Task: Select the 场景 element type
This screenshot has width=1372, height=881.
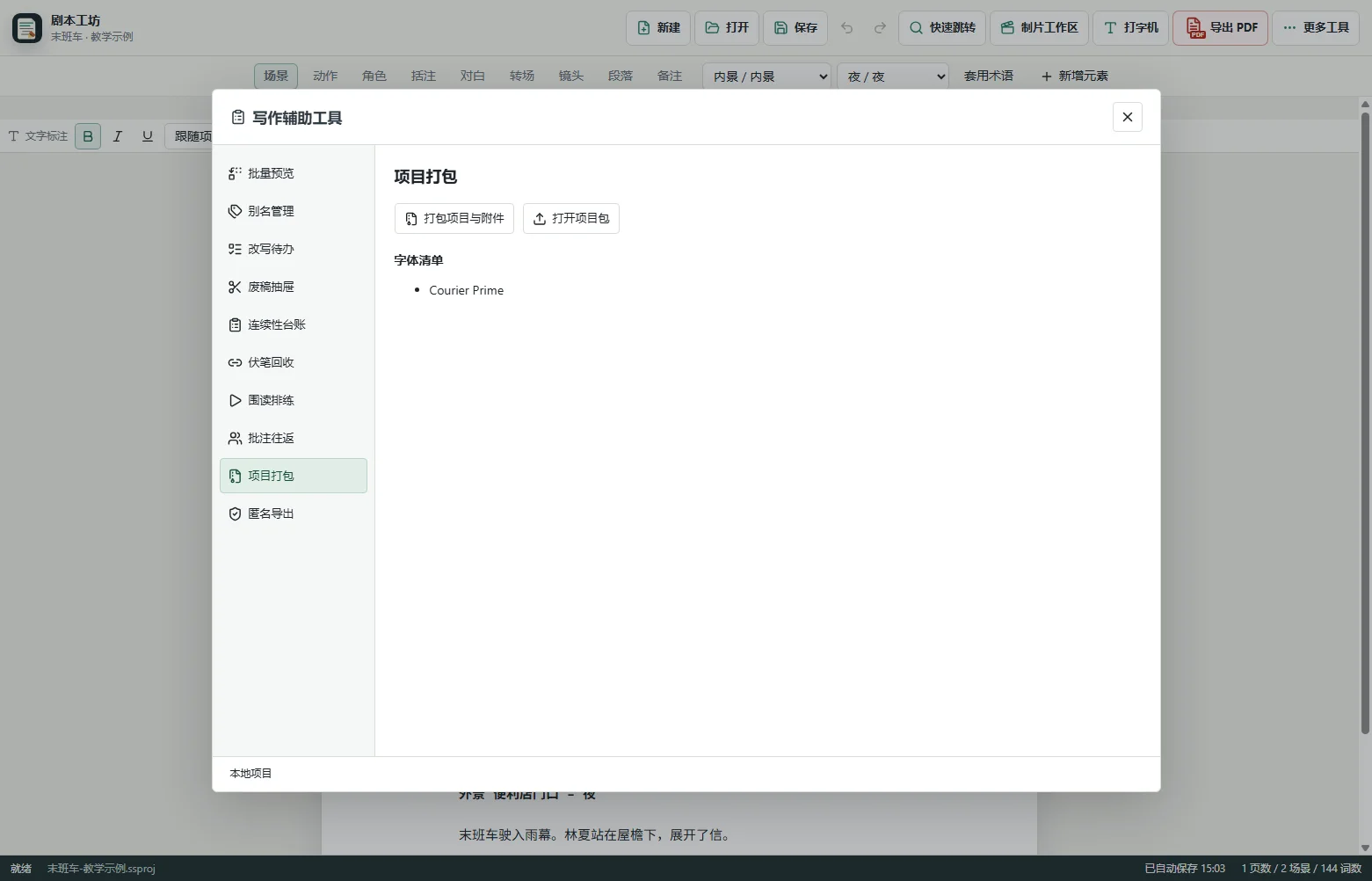Action: coord(276,76)
